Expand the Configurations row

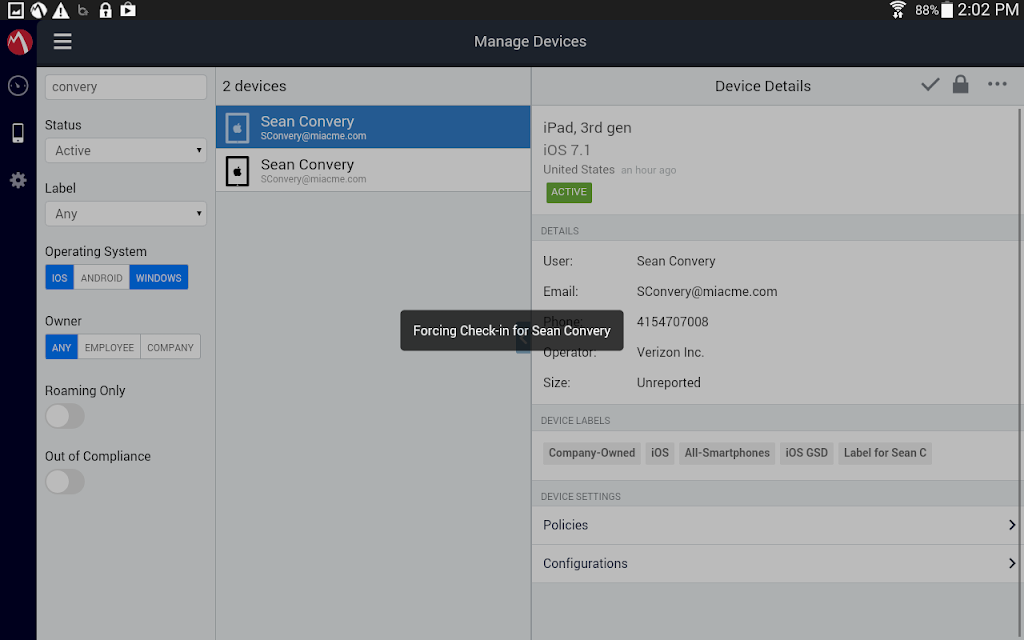tap(777, 564)
